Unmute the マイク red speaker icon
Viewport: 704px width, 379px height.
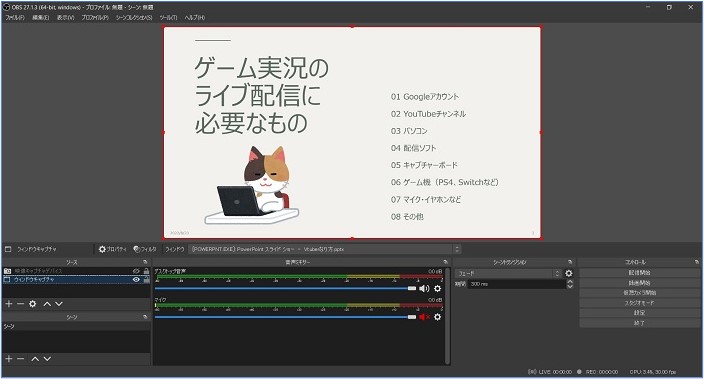tap(424, 317)
